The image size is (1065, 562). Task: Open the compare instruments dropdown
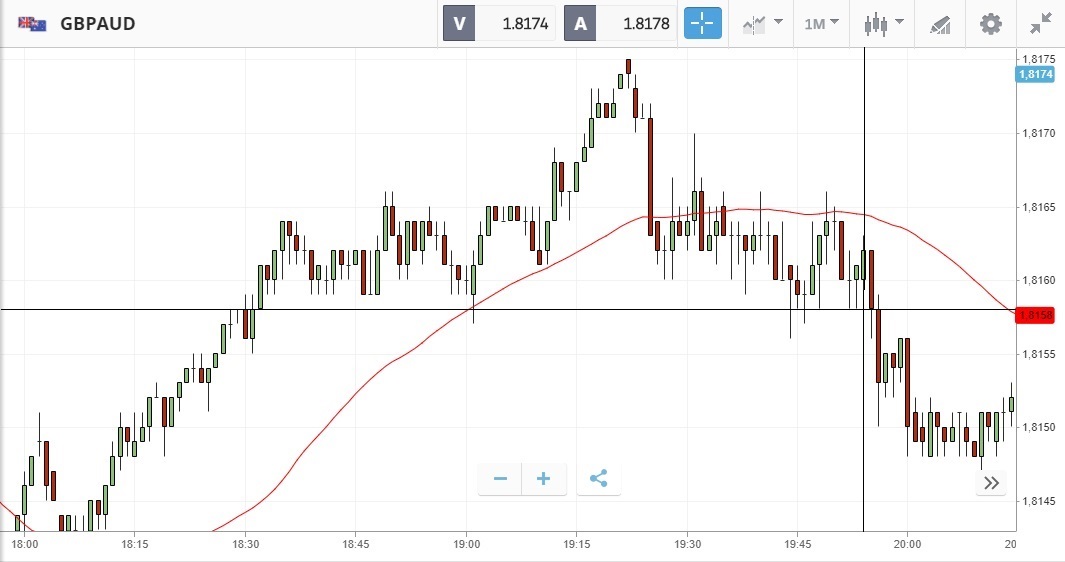[x=761, y=23]
